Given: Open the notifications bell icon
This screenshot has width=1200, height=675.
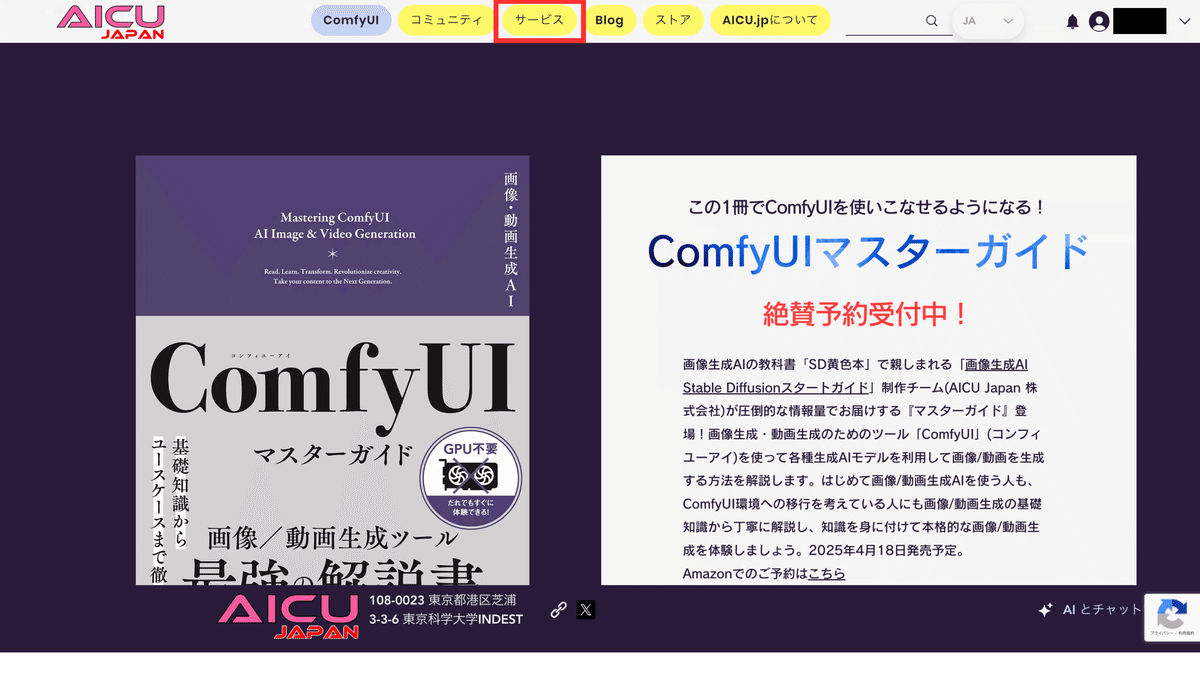Looking at the screenshot, I should (1072, 21).
